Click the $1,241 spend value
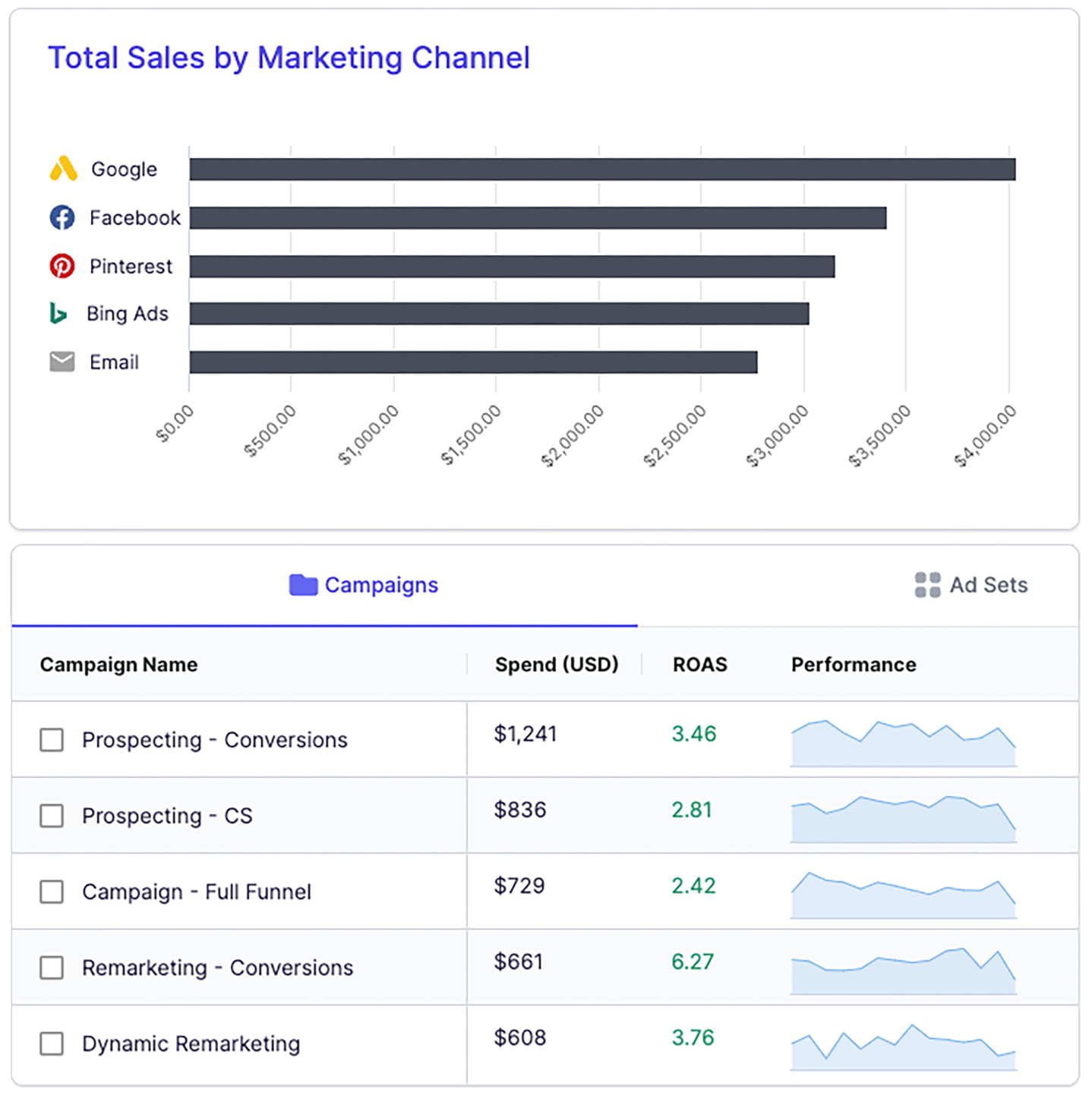The height and width of the screenshot is (1100, 1092). click(525, 734)
